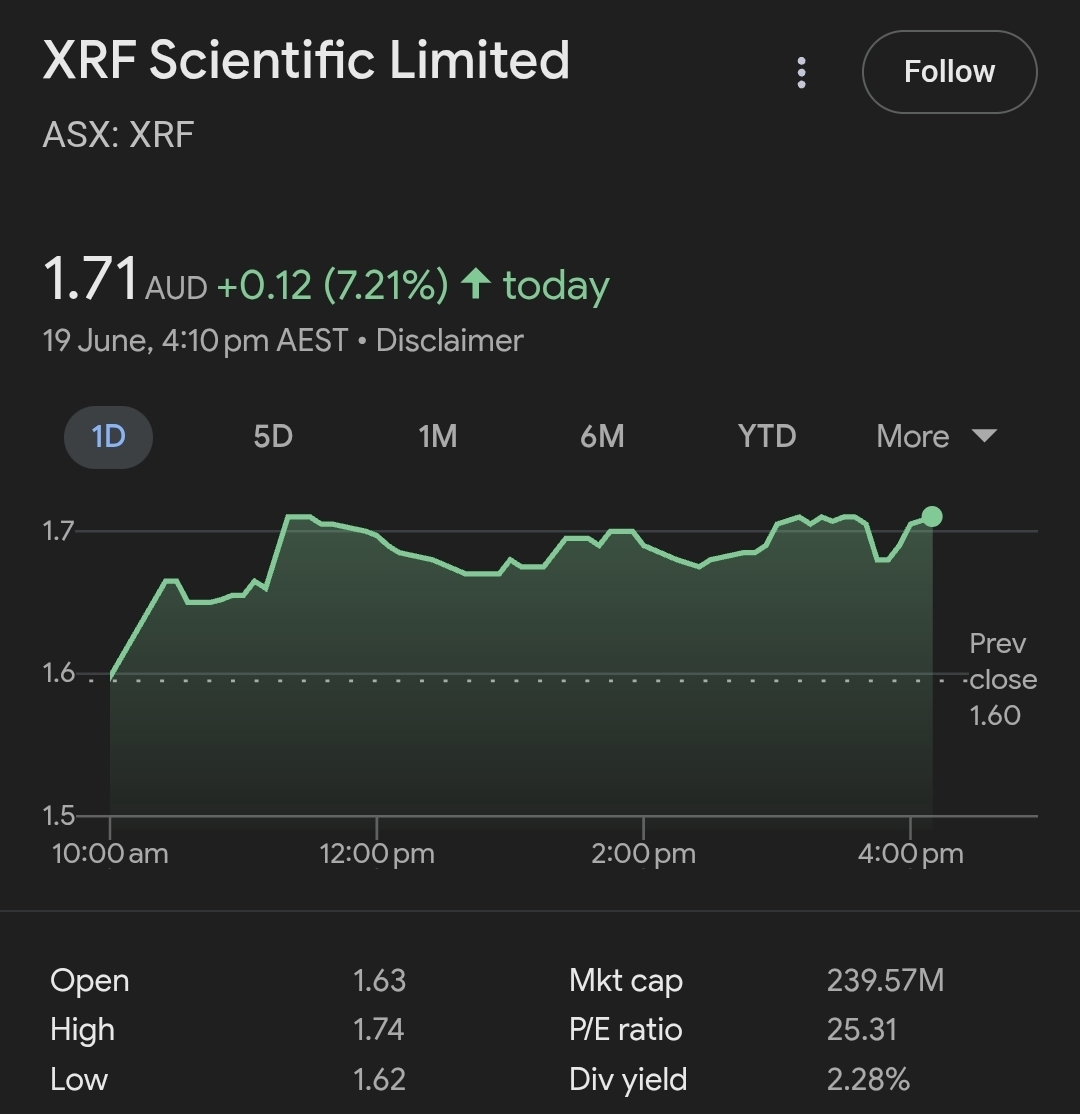Image resolution: width=1080 pixels, height=1114 pixels.
Task: Show the 1M price chart
Action: pyautogui.click(x=437, y=437)
